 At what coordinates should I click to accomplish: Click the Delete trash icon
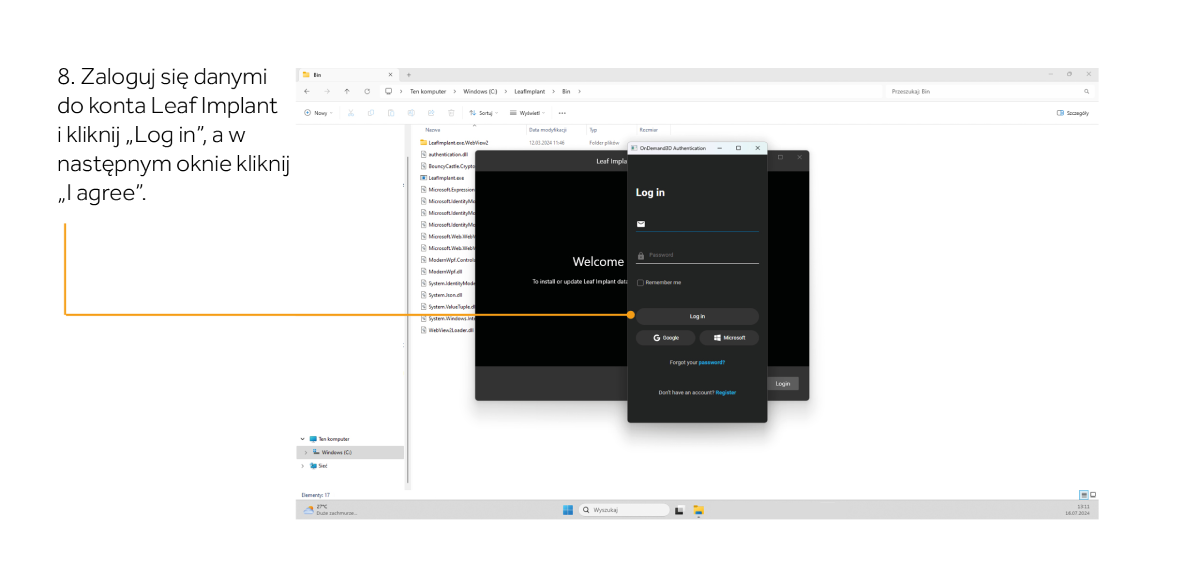point(451,113)
